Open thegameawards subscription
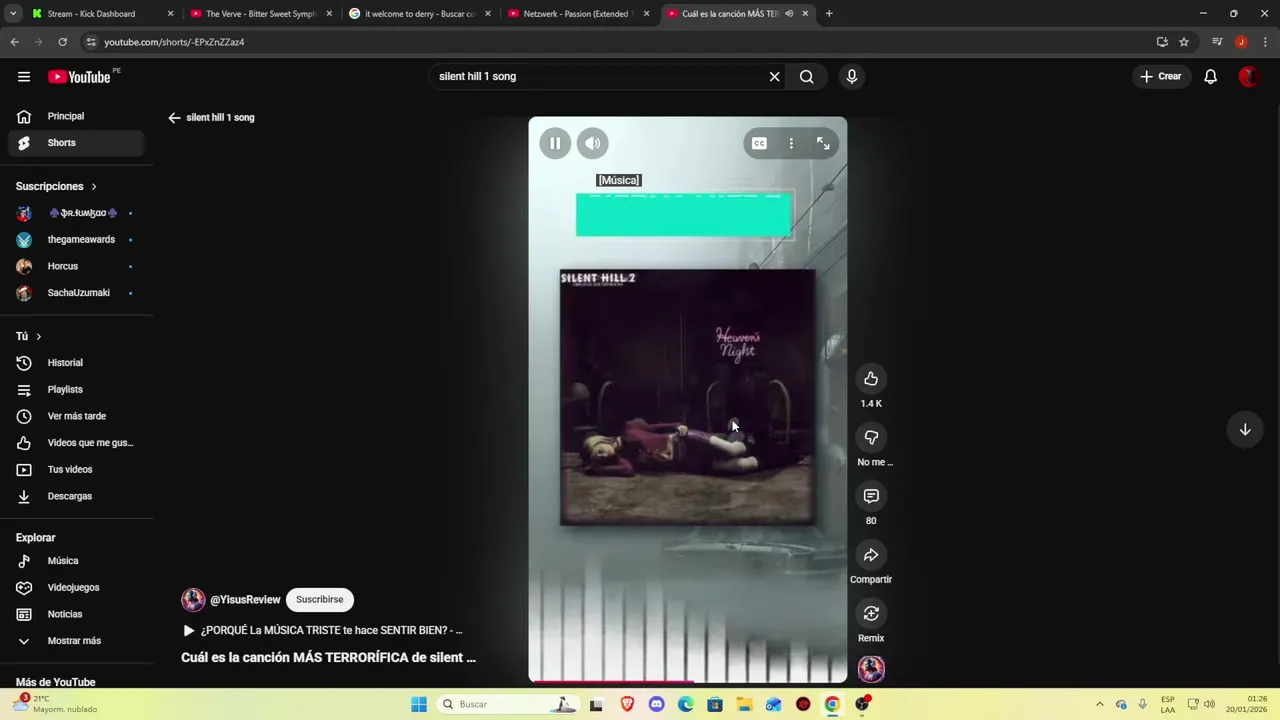 (x=76, y=239)
